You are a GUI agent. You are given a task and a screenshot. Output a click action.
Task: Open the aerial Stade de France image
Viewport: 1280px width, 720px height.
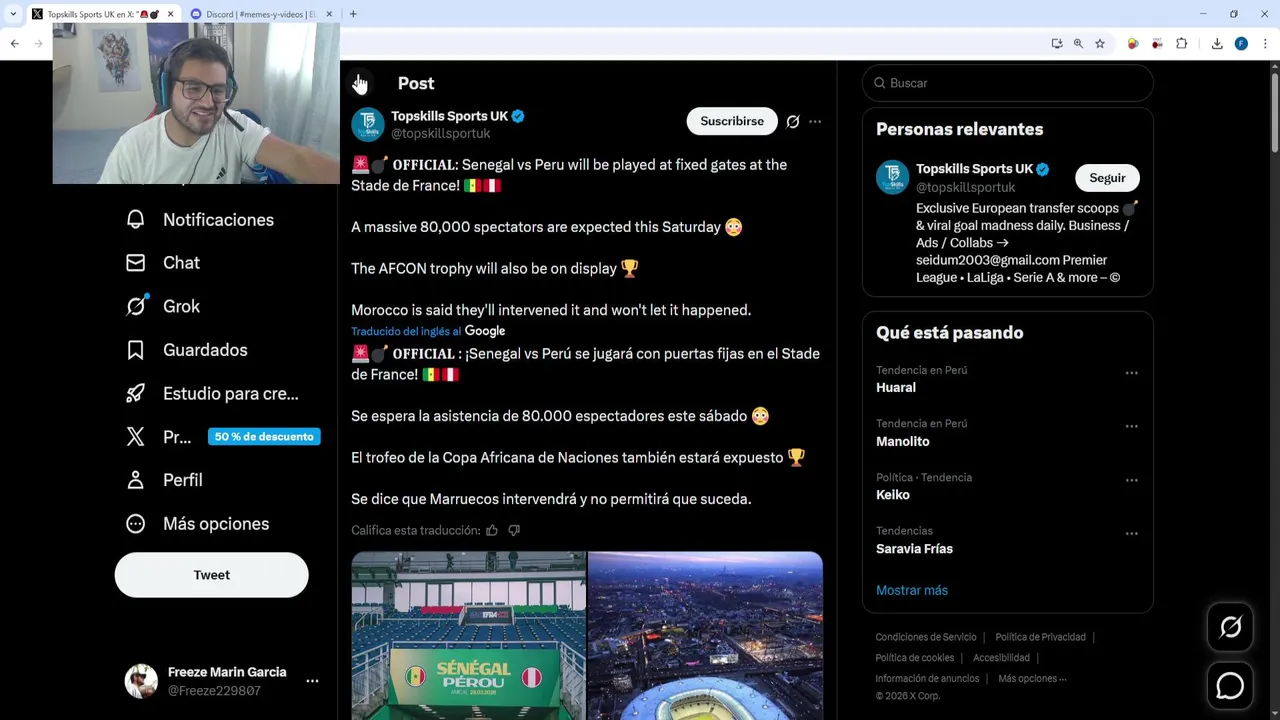[x=705, y=636]
